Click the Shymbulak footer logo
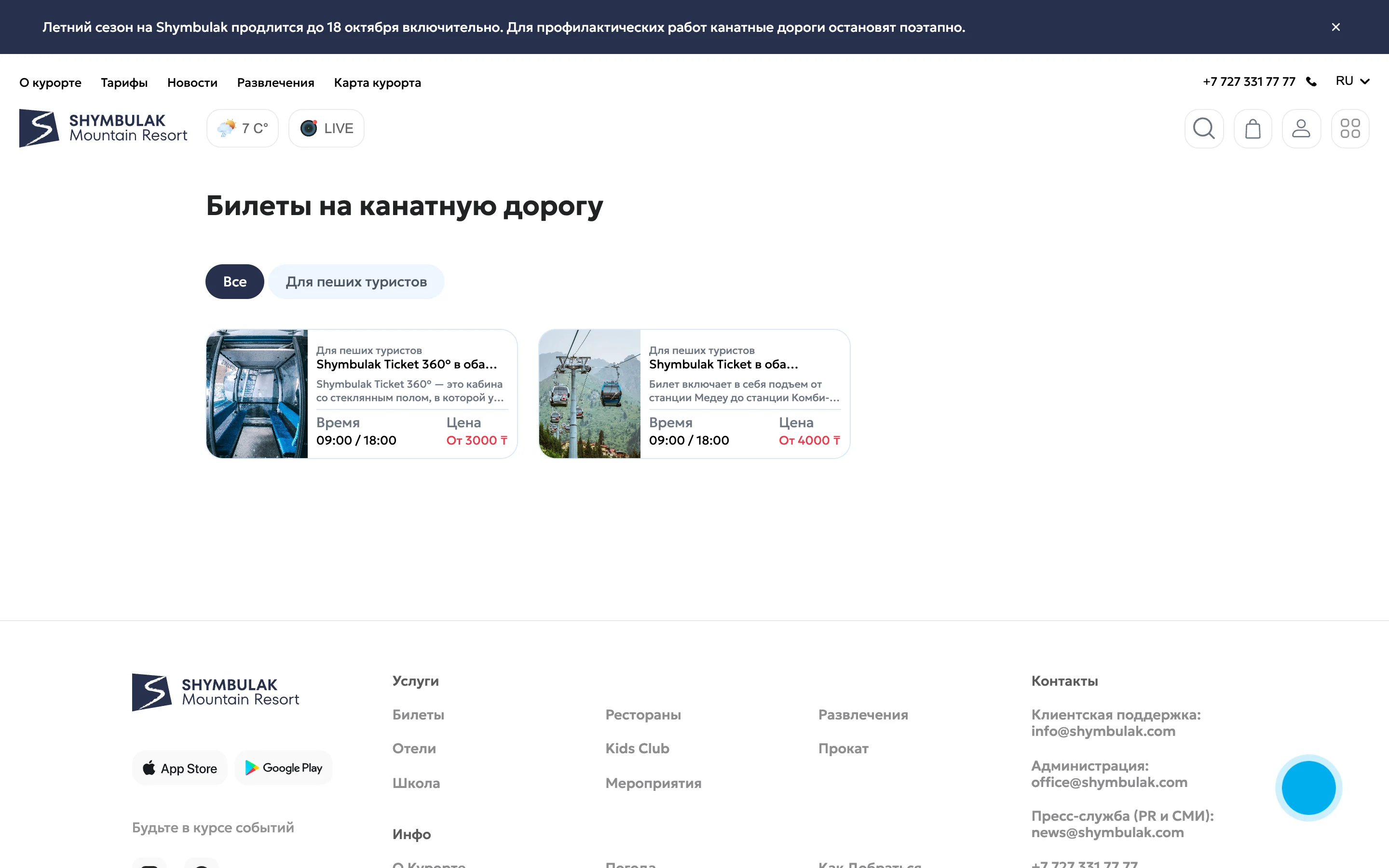The height and width of the screenshot is (868, 1389). pos(216,692)
